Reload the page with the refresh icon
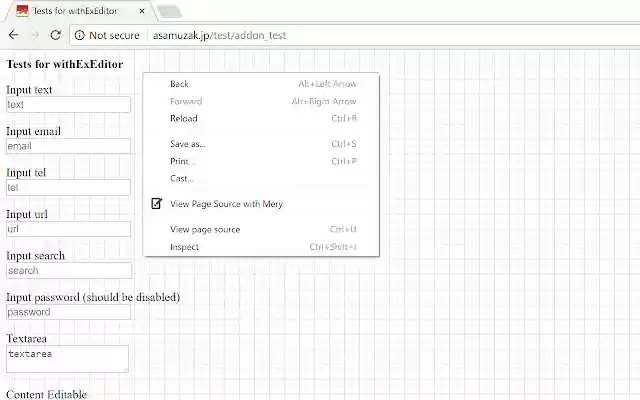This screenshot has width=640, height=400. [56, 35]
